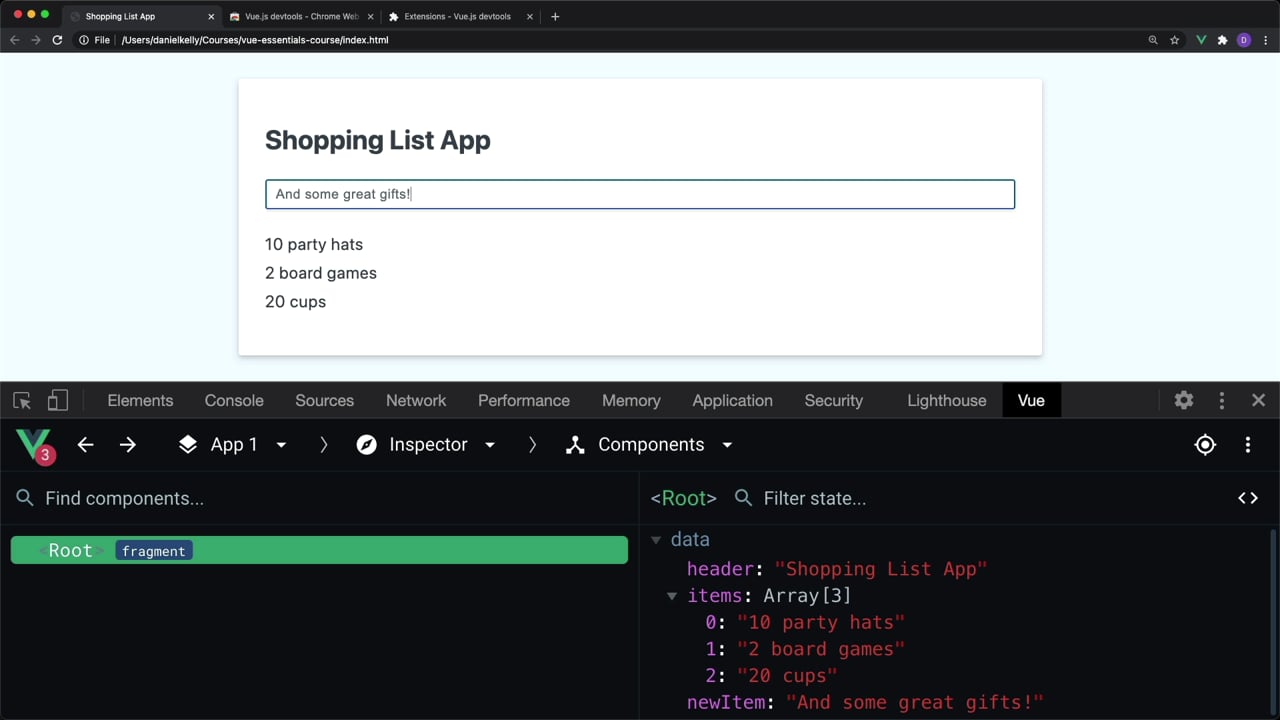Viewport: 1280px width, 720px height.
Task: Switch to the Network tab
Action: point(416,400)
